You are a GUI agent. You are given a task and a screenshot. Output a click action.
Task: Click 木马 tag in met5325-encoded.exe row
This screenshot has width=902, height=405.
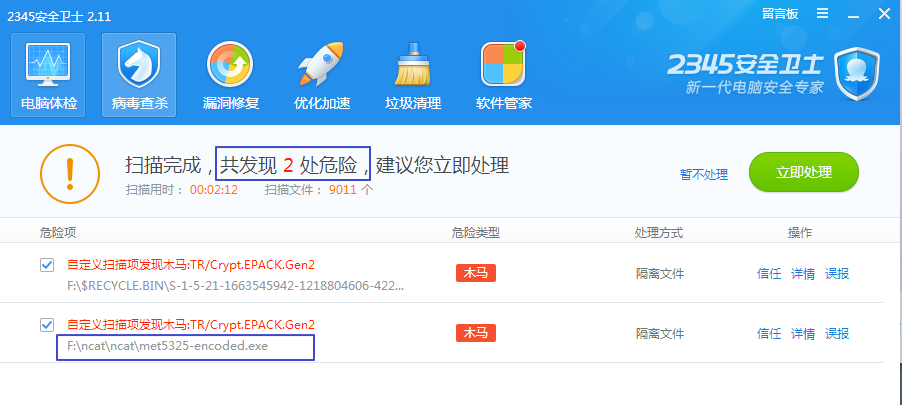pos(476,333)
